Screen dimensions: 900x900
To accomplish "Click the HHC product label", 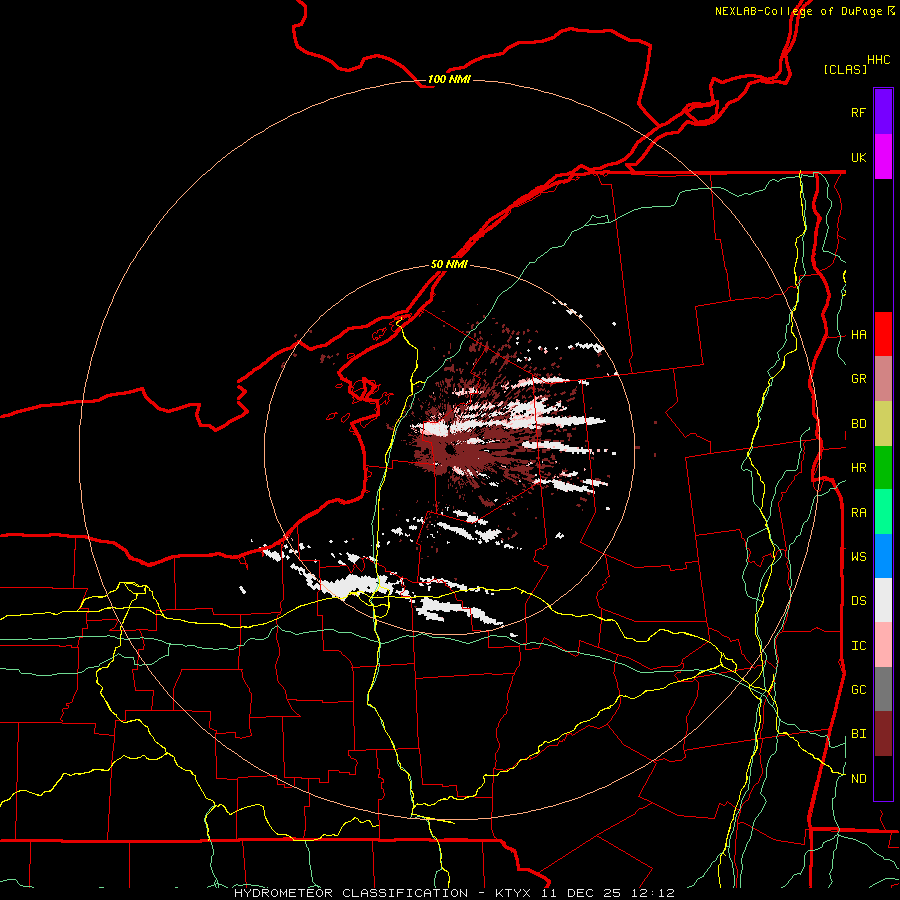I will tap(878, 60).
